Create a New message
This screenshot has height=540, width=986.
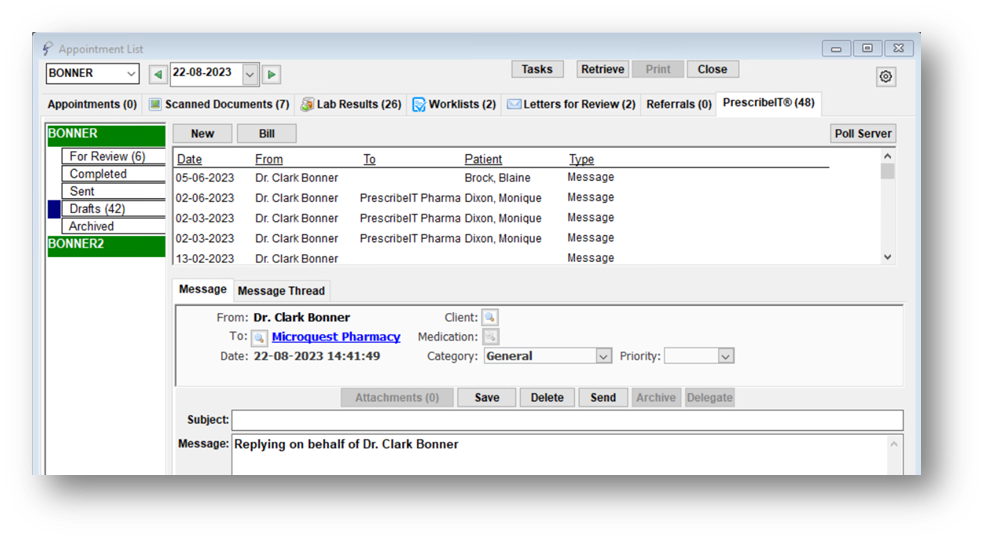click(202, 134)
